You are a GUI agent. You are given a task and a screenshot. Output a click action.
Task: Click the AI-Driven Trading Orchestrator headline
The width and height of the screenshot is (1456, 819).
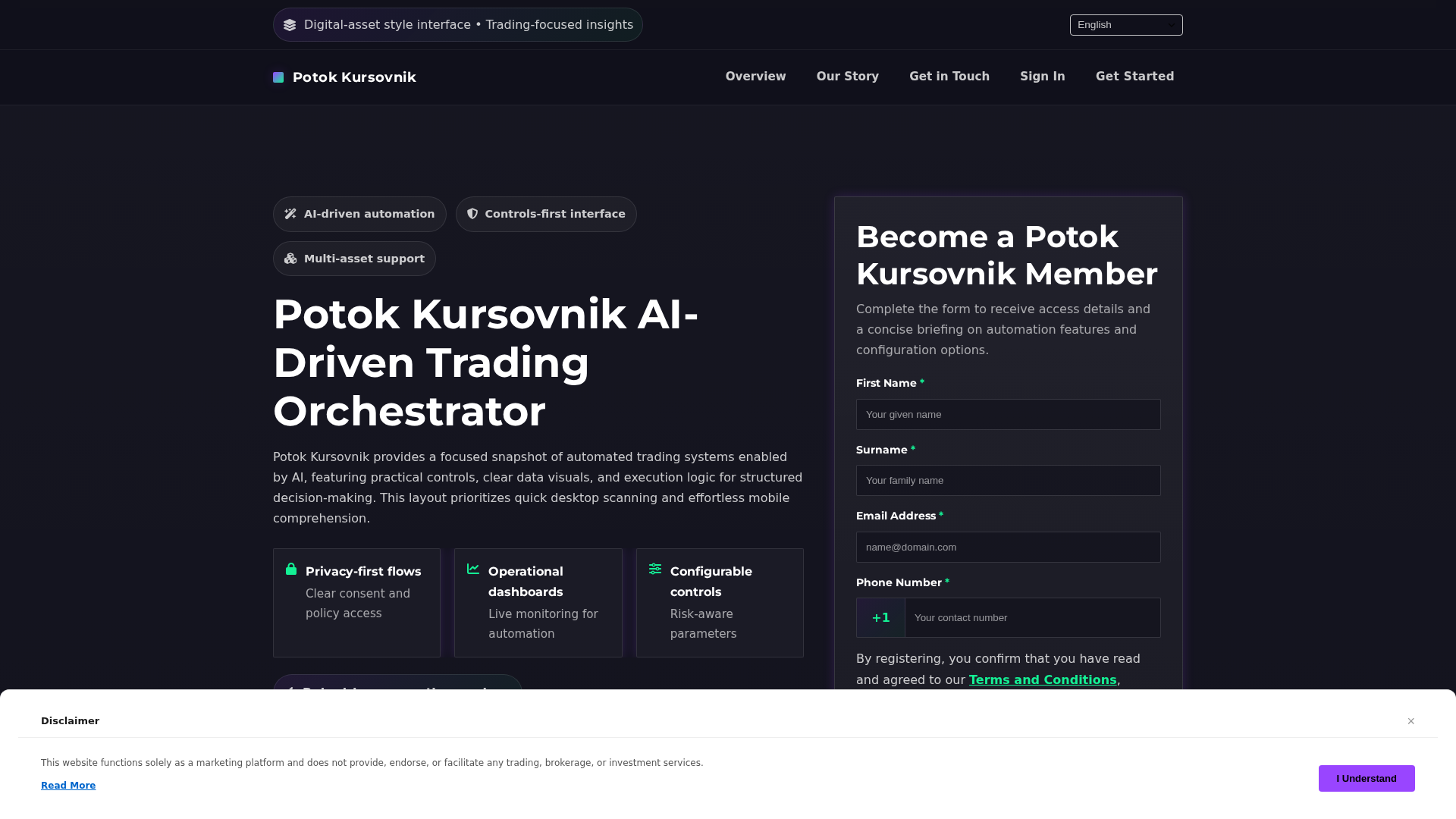pyautogui.click(x=485, y=362)
